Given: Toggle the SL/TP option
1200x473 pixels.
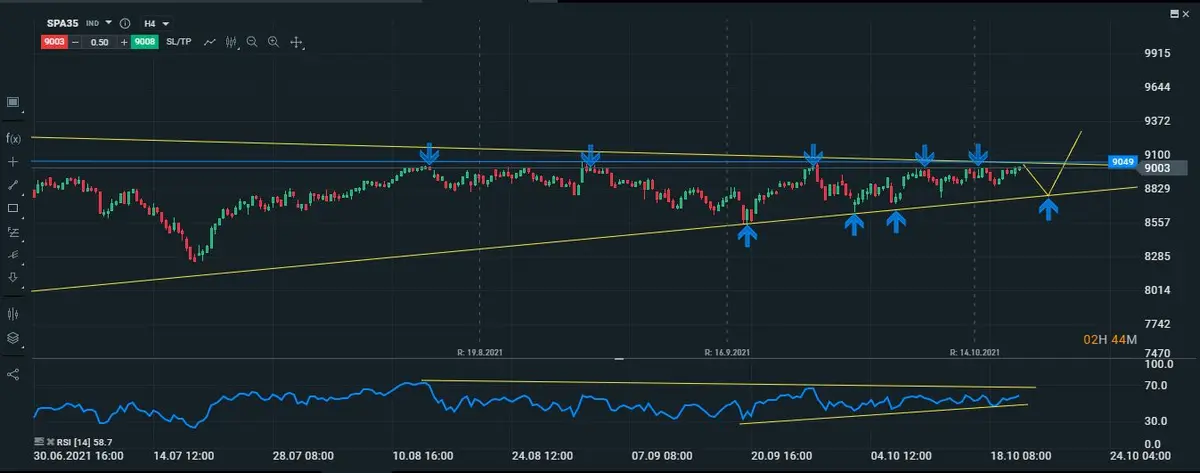Looking at the screenshot, I should point(179,42).
